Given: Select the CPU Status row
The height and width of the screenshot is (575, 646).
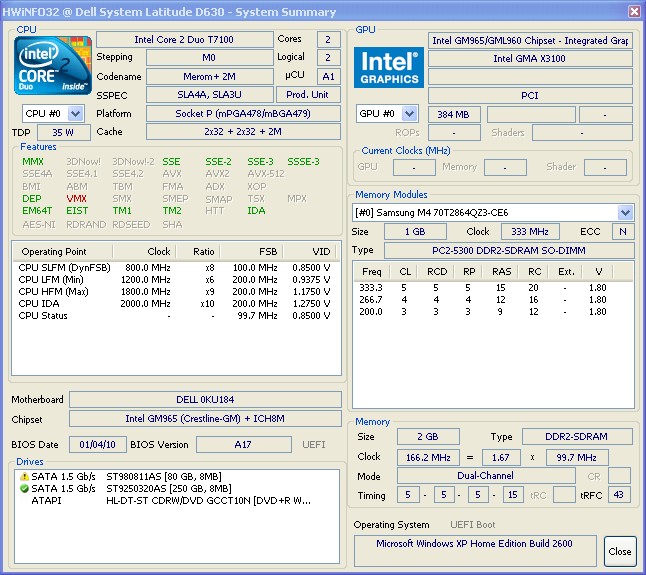Looking at the screenshot, I should 176,316.
